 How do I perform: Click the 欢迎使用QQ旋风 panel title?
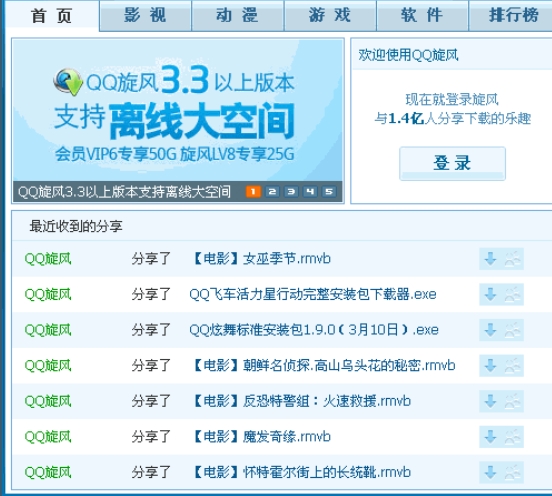click(x=408, y=55)
